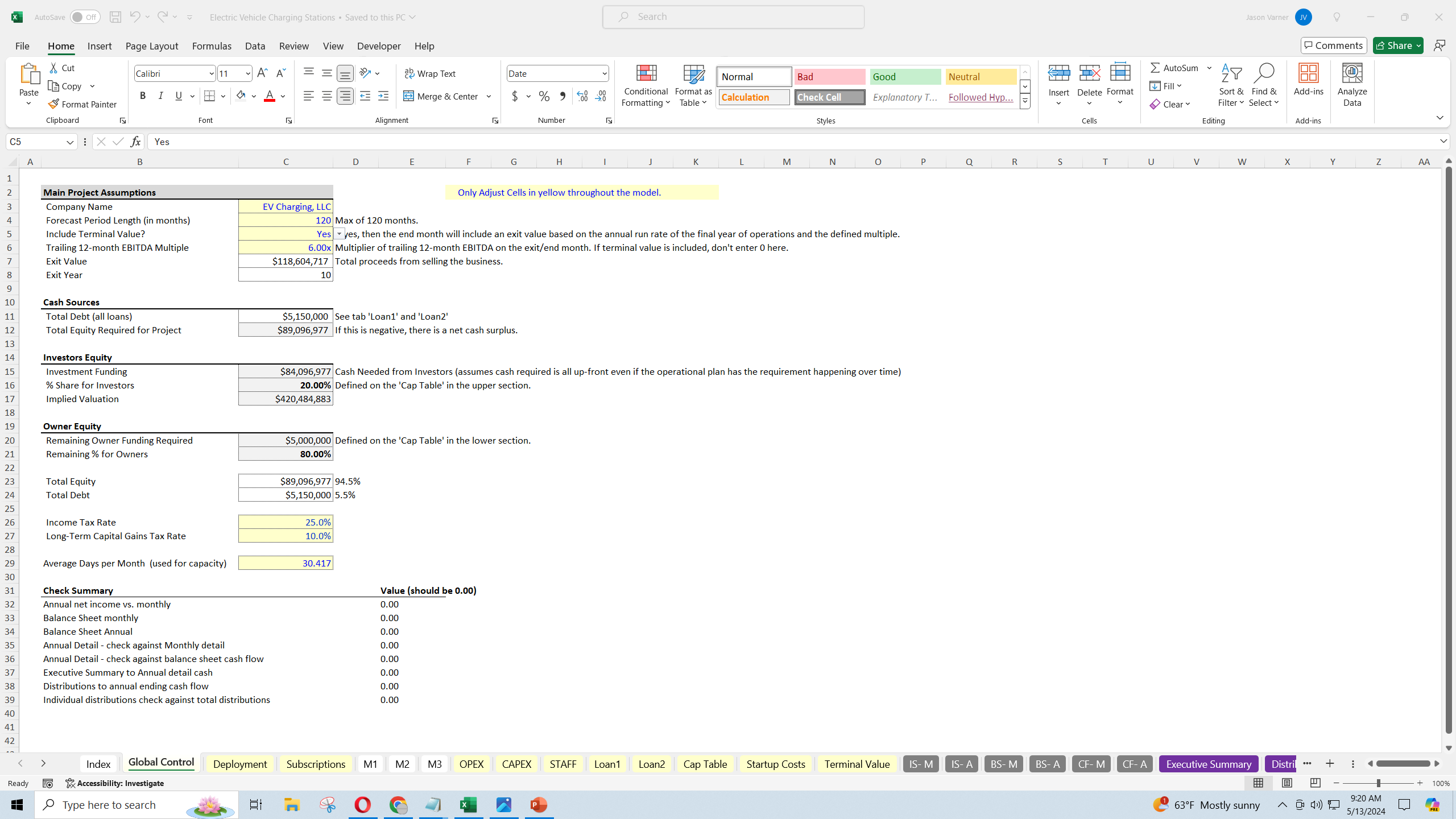
Task: Click the Copy button
Action: (x=66, y=86)
